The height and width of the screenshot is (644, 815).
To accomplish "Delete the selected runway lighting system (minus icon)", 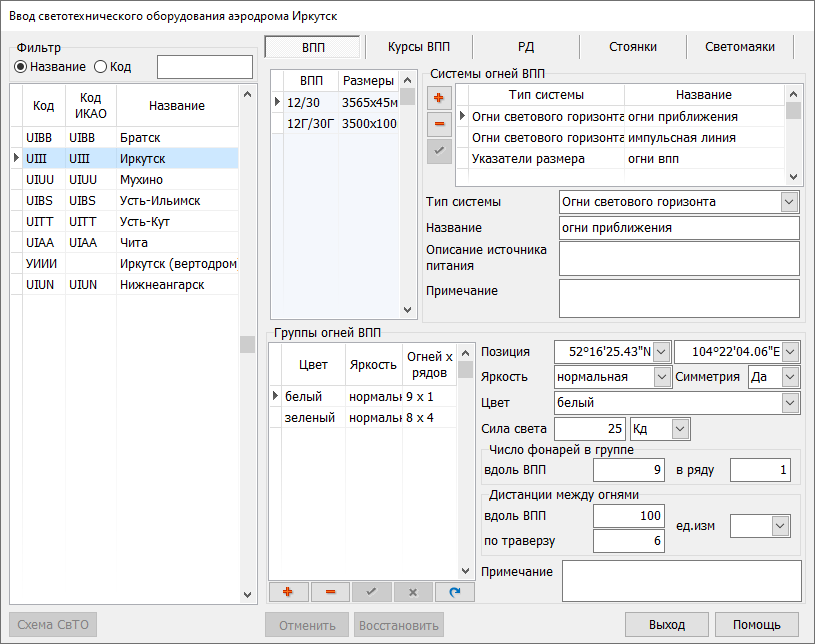I will click(438, 124).
